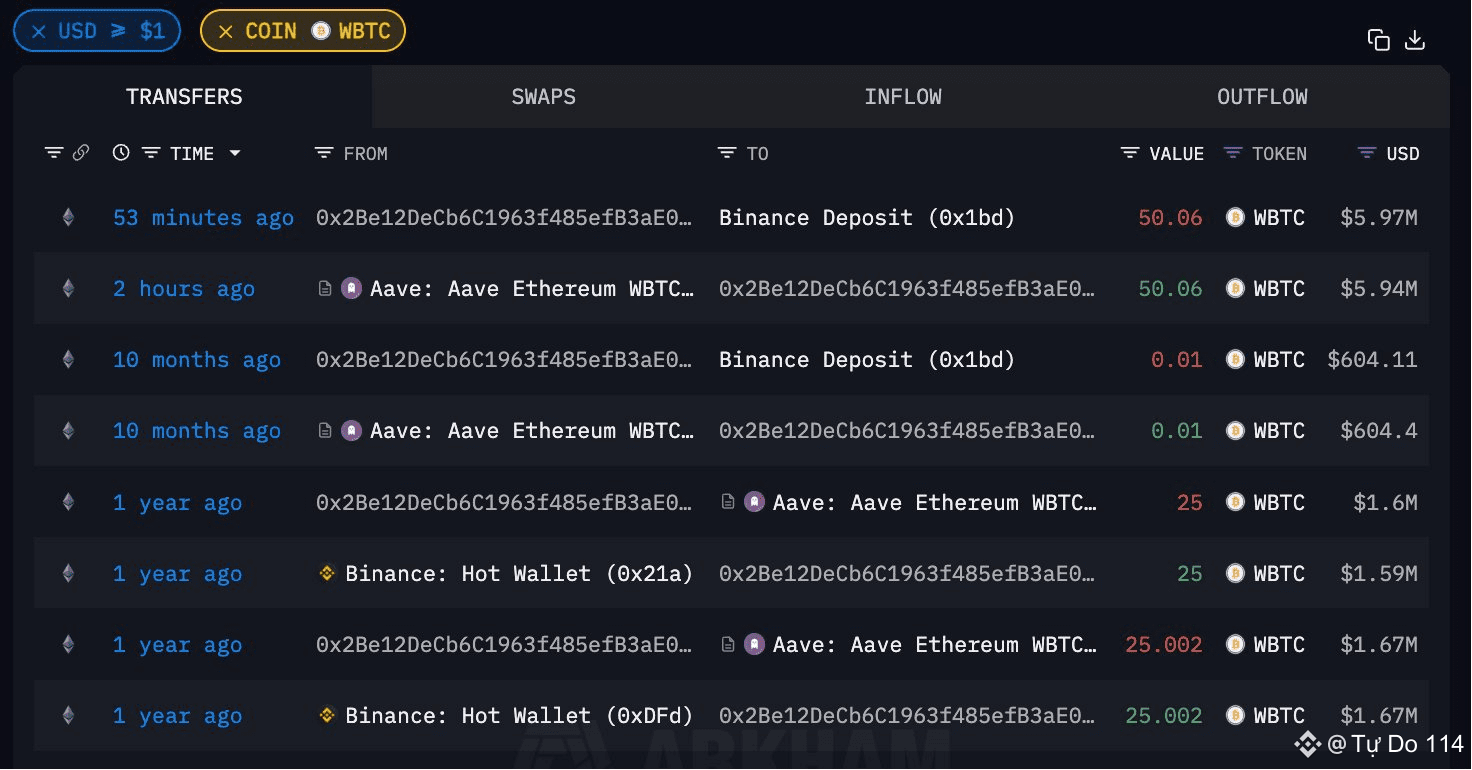The image size is (1472, 770).
Task: Click the copy icon at top right
Action: tap(1379, 40)
